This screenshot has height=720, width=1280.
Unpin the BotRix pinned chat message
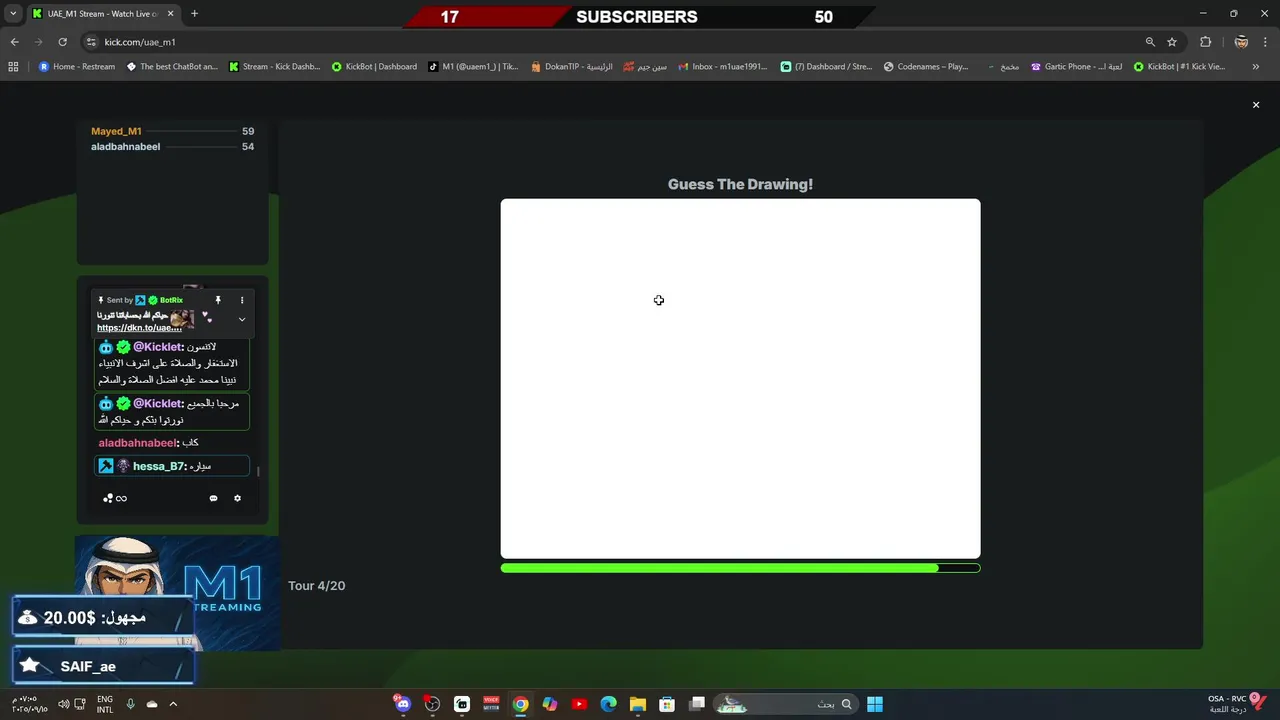[218, 300]
